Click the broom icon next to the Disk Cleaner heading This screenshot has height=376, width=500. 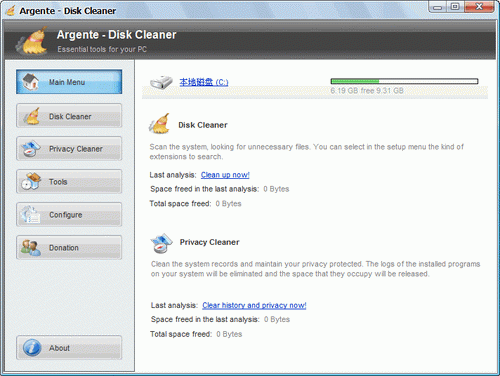[x=160, y=124]
